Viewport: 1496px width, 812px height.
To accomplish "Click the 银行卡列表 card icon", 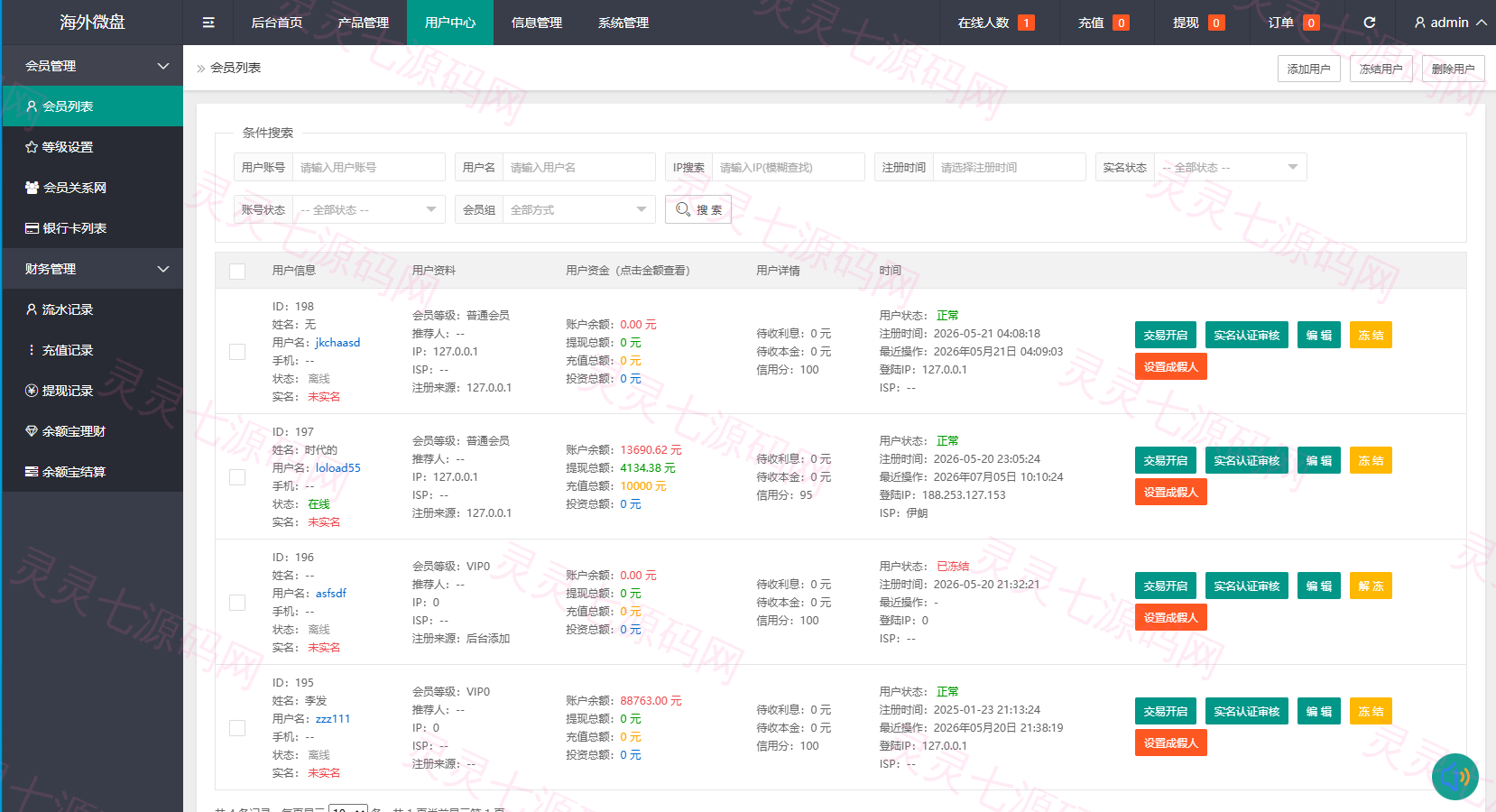I will pyautogui.click(x=32, y=228).
